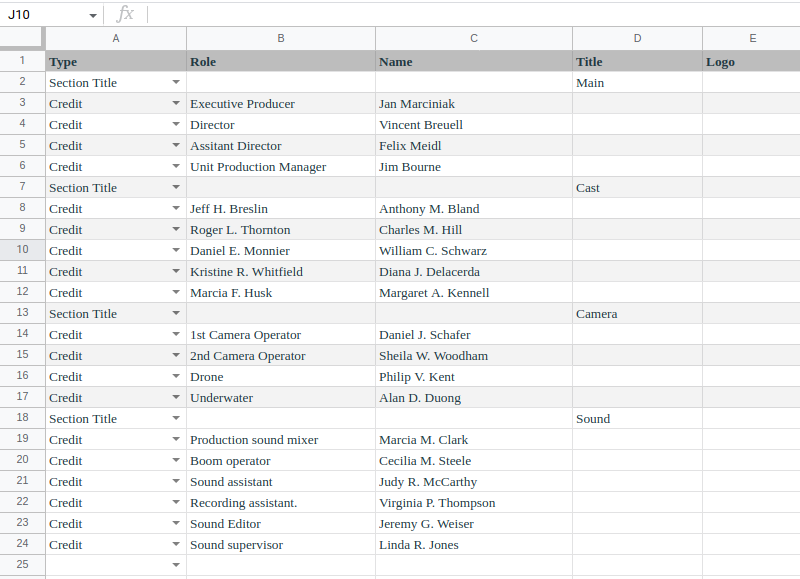Click the fx function icon
Screen dimensions: 800x579
tap(125, 14)
